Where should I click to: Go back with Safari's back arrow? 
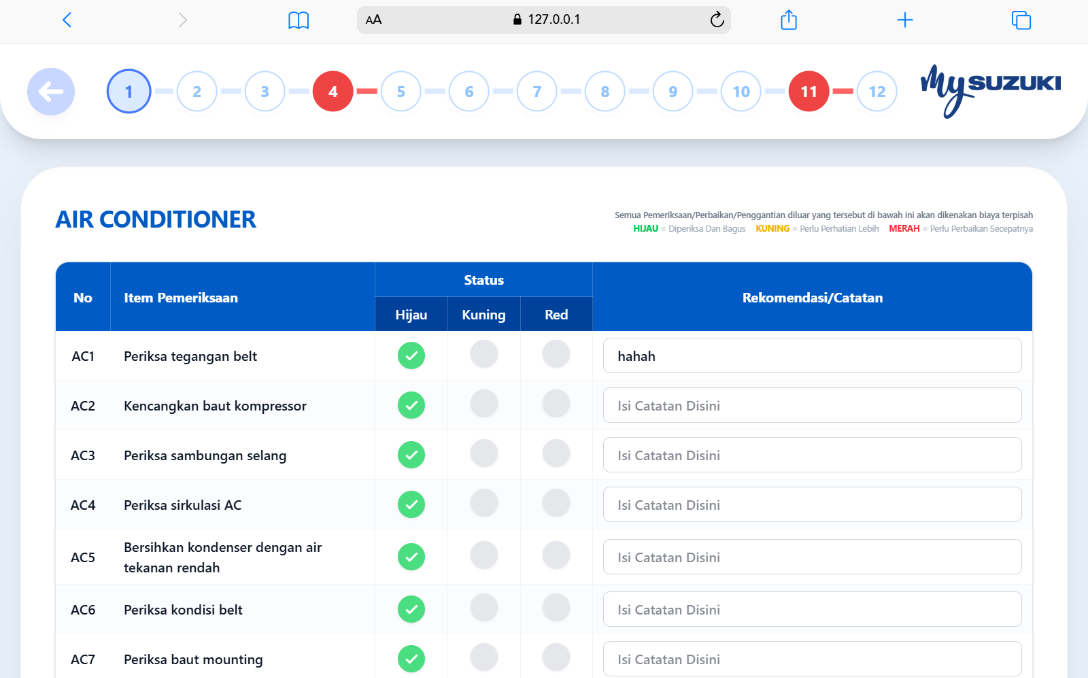(x=67, y=20)
